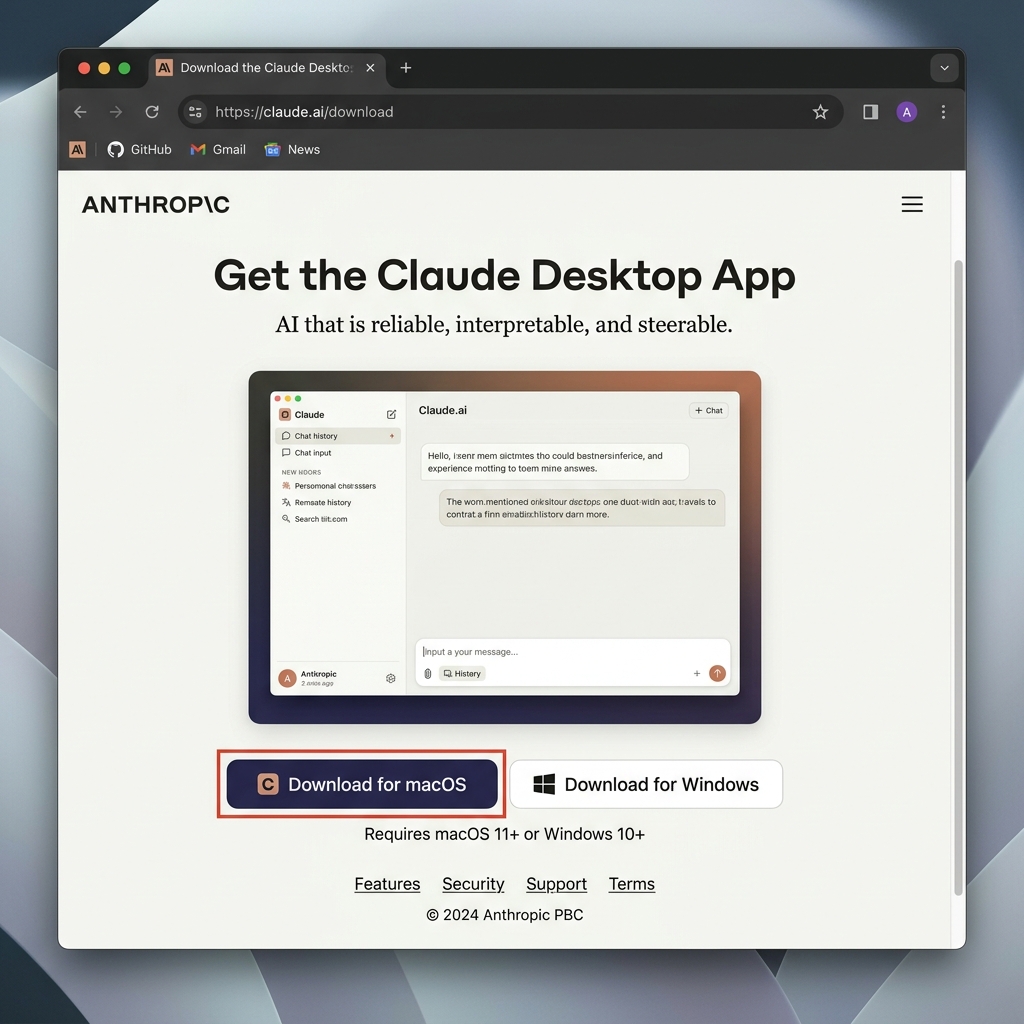Click the text Requires macOS 11+ or Windows 10+
Screen dimensions: 1024x1024
coord(505,834)
